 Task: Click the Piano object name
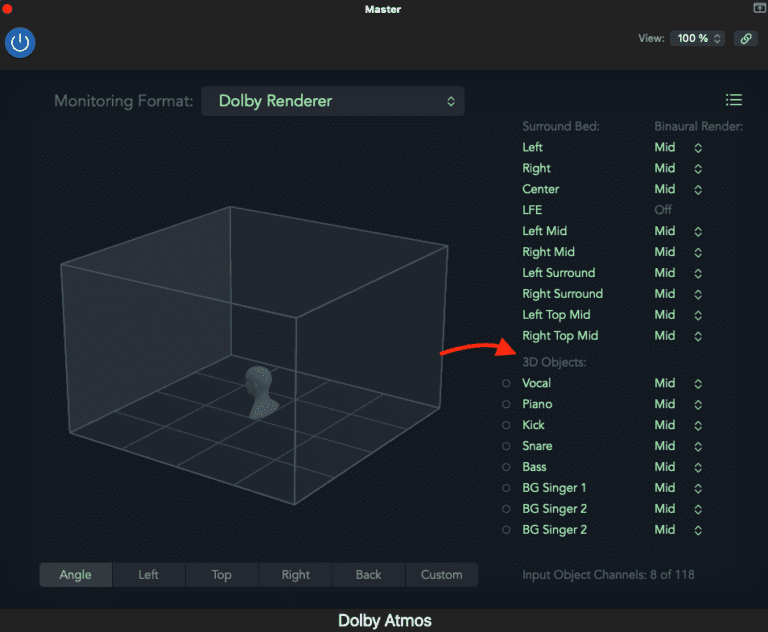tap(537, 404)
